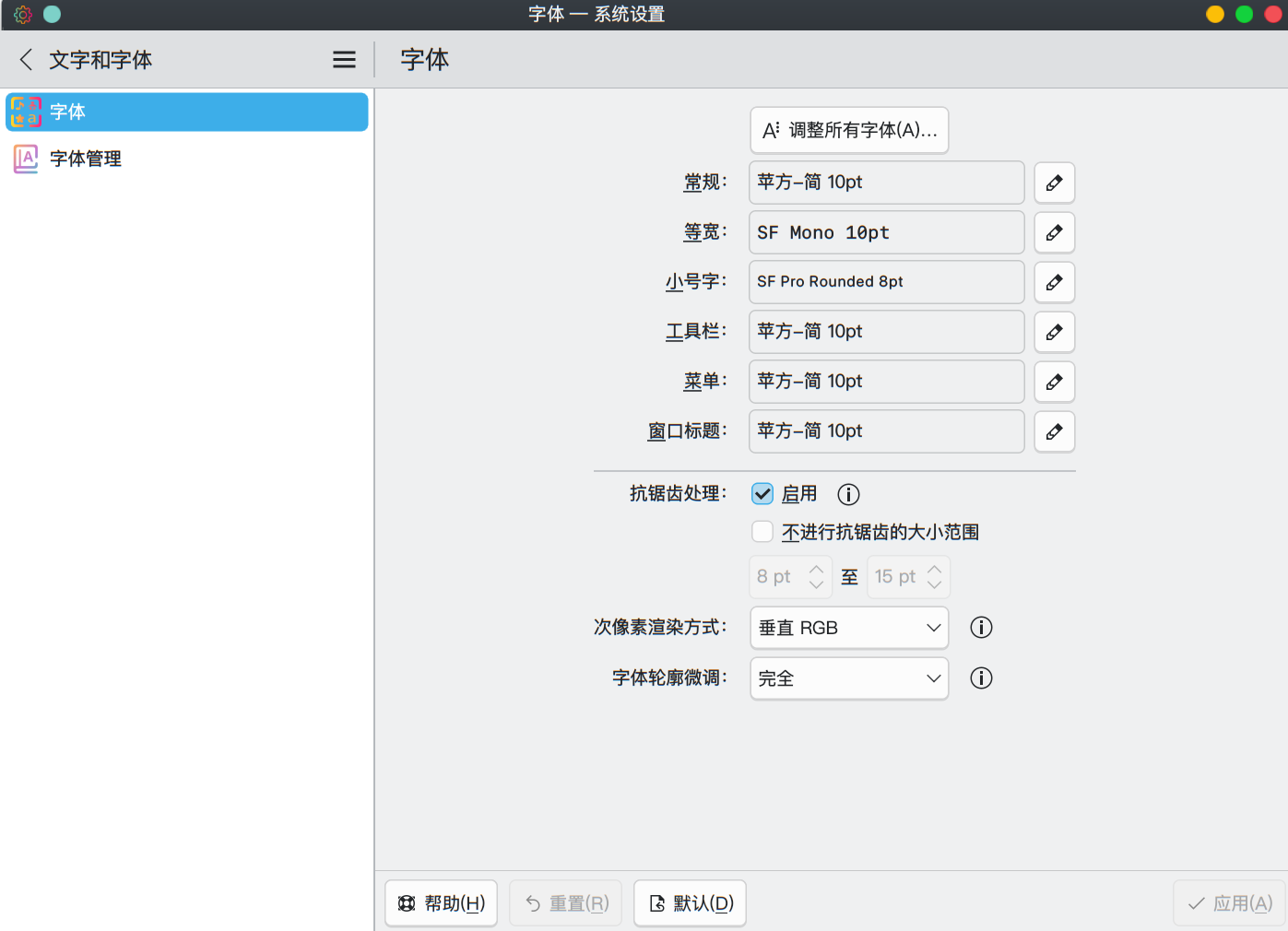Click the back arrow next to 文字和字体
Screen dimensions: 1288x931
[x=25, y=59]
